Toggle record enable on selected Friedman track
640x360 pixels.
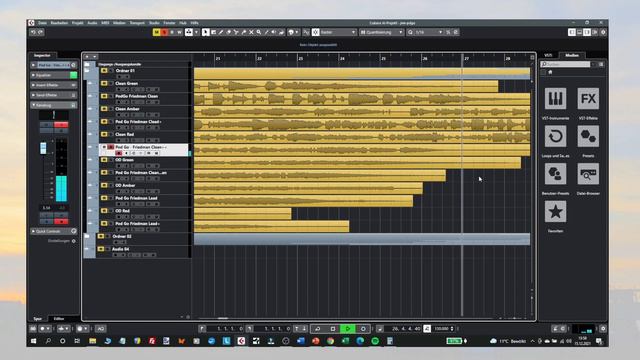[119, 153]
